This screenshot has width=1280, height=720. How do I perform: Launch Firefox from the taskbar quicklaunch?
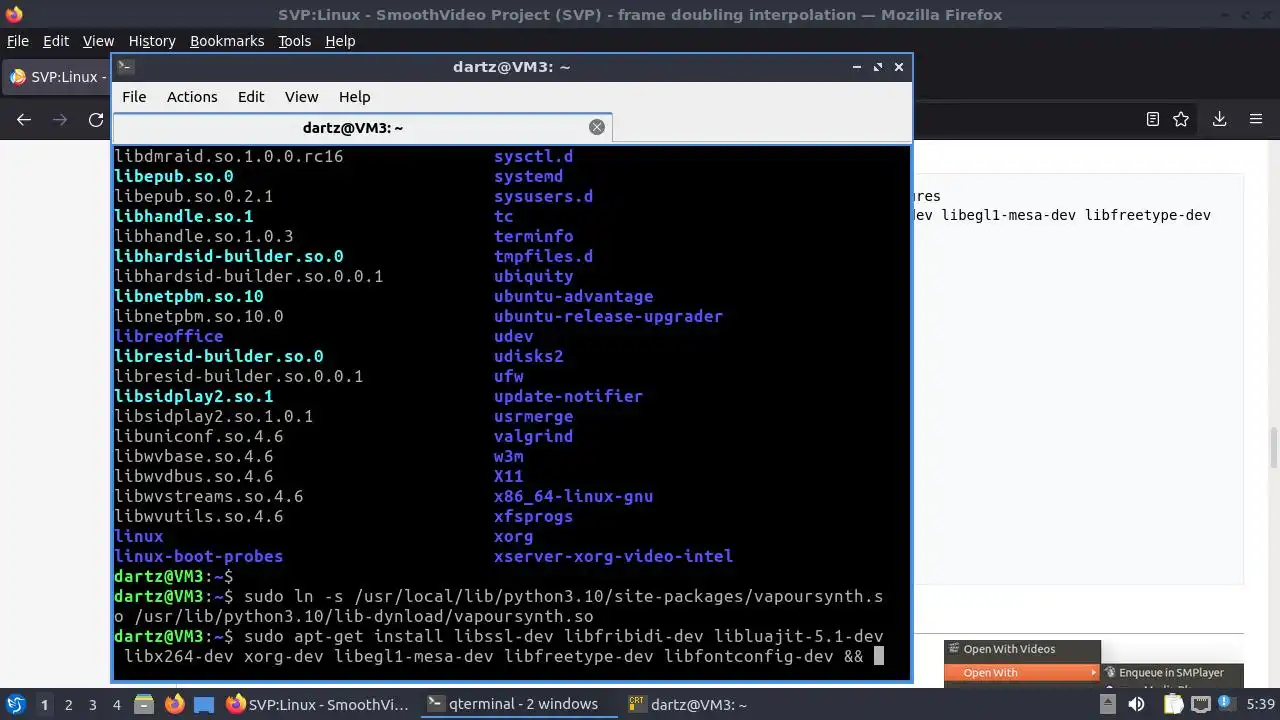click(174, 704)
